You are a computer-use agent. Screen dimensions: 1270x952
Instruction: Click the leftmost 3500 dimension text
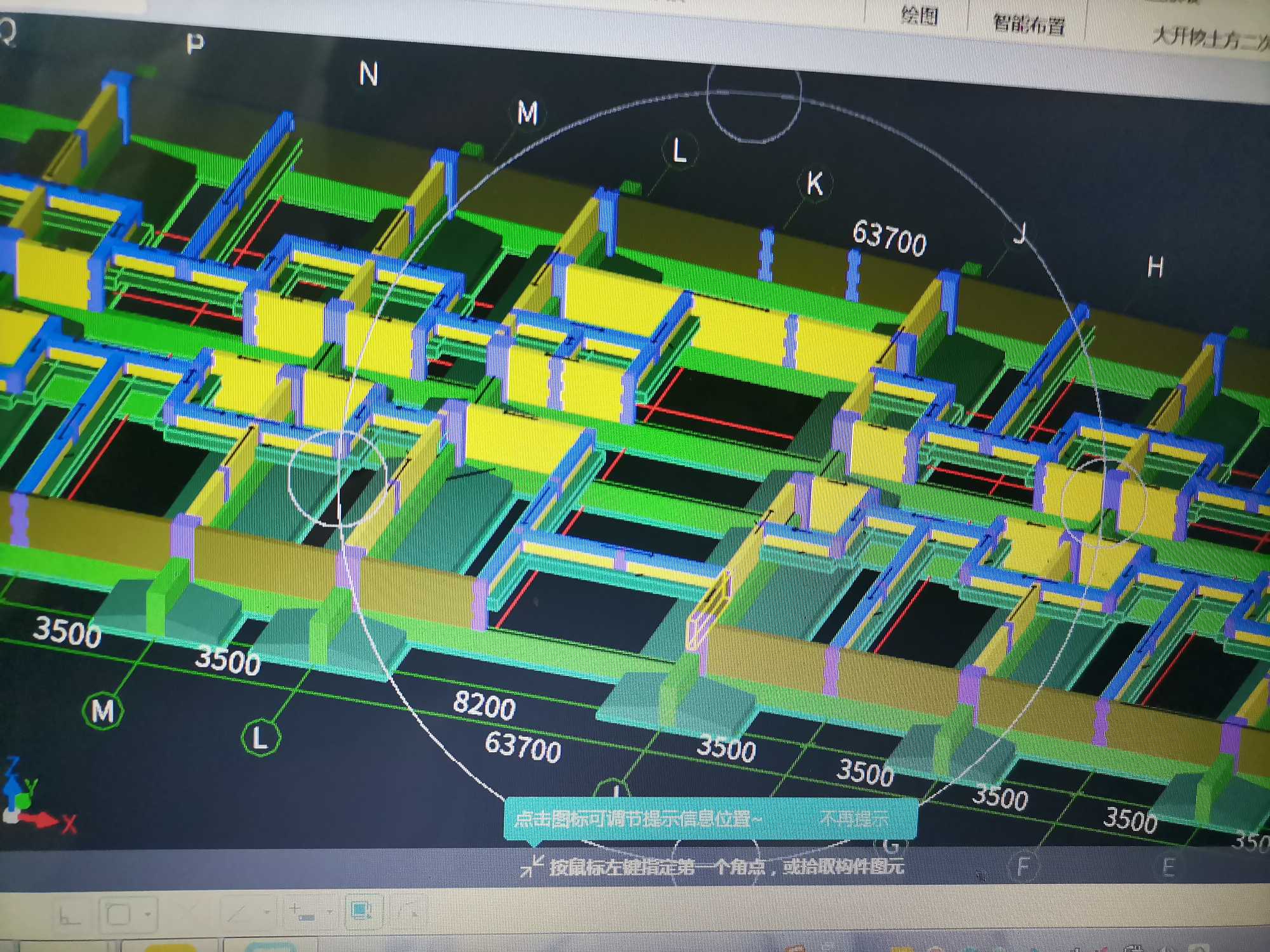67,631
